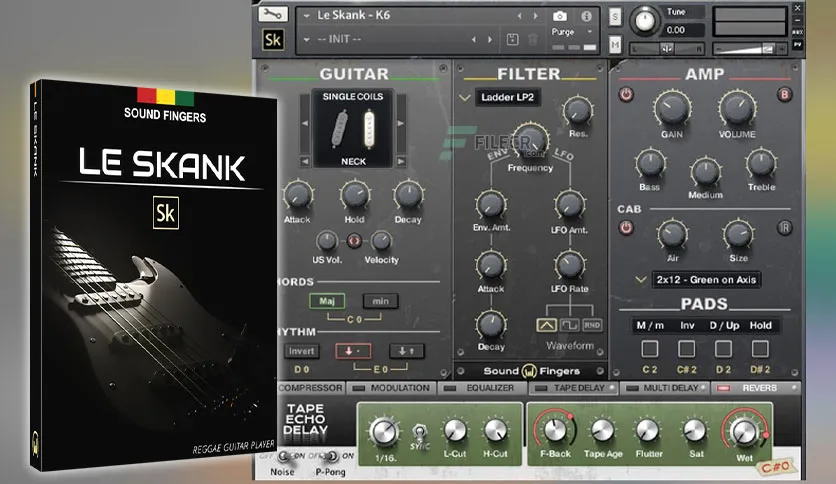Check the Hold pad box D#2
This screenshot has height=484, width=836.
[x=760, y=349]
